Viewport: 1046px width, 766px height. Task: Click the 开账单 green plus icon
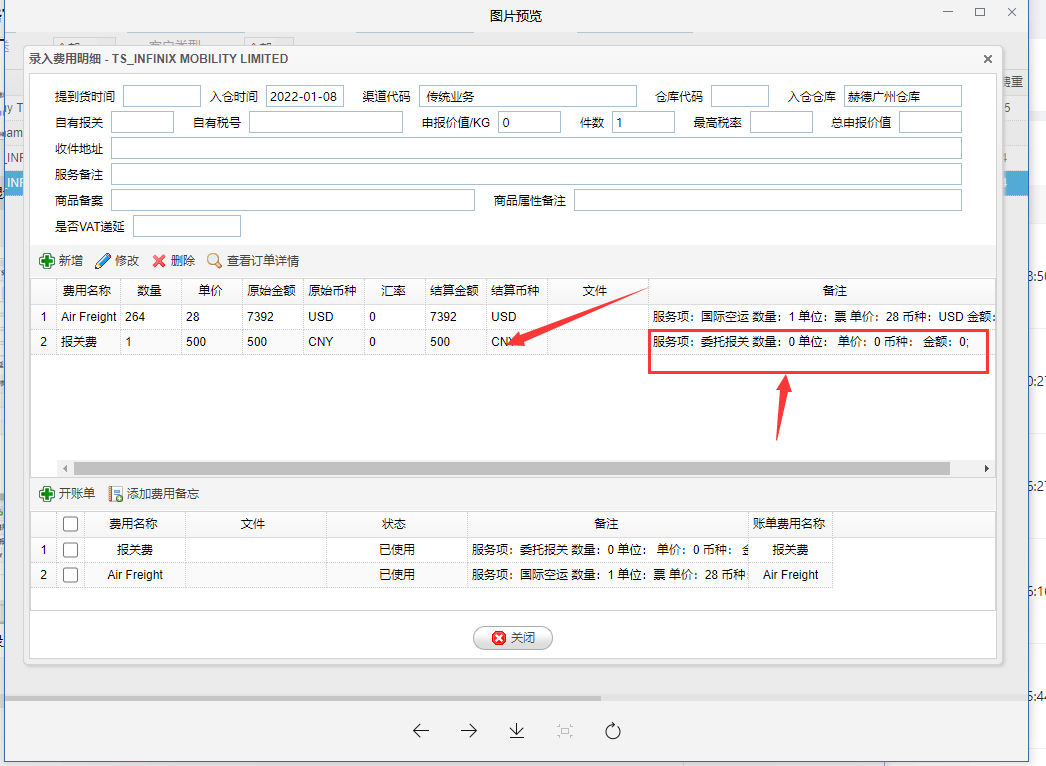click(x=46, y=494)
